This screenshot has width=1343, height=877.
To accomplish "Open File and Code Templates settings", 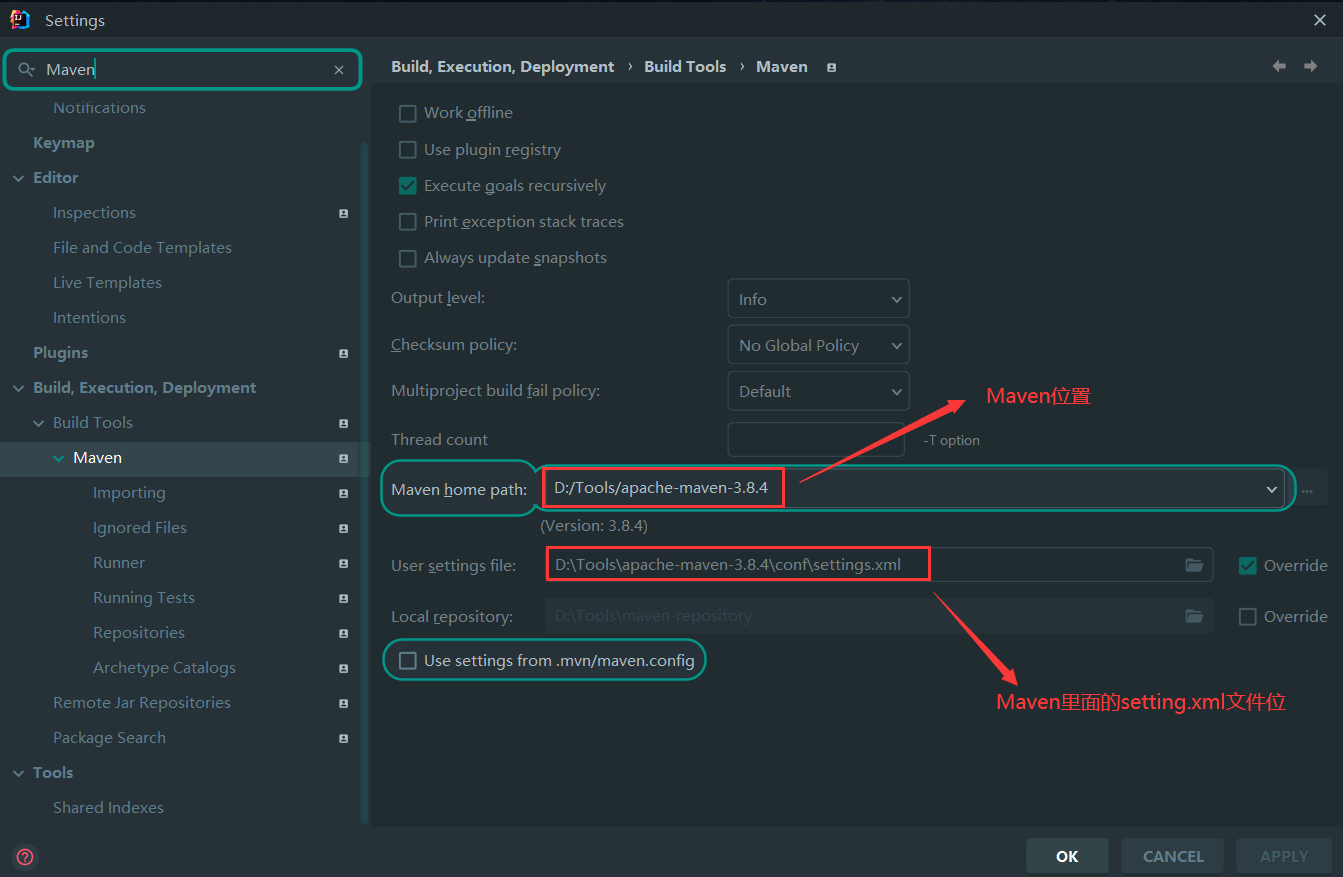I will pyautogui.click(x=142, y=248).
